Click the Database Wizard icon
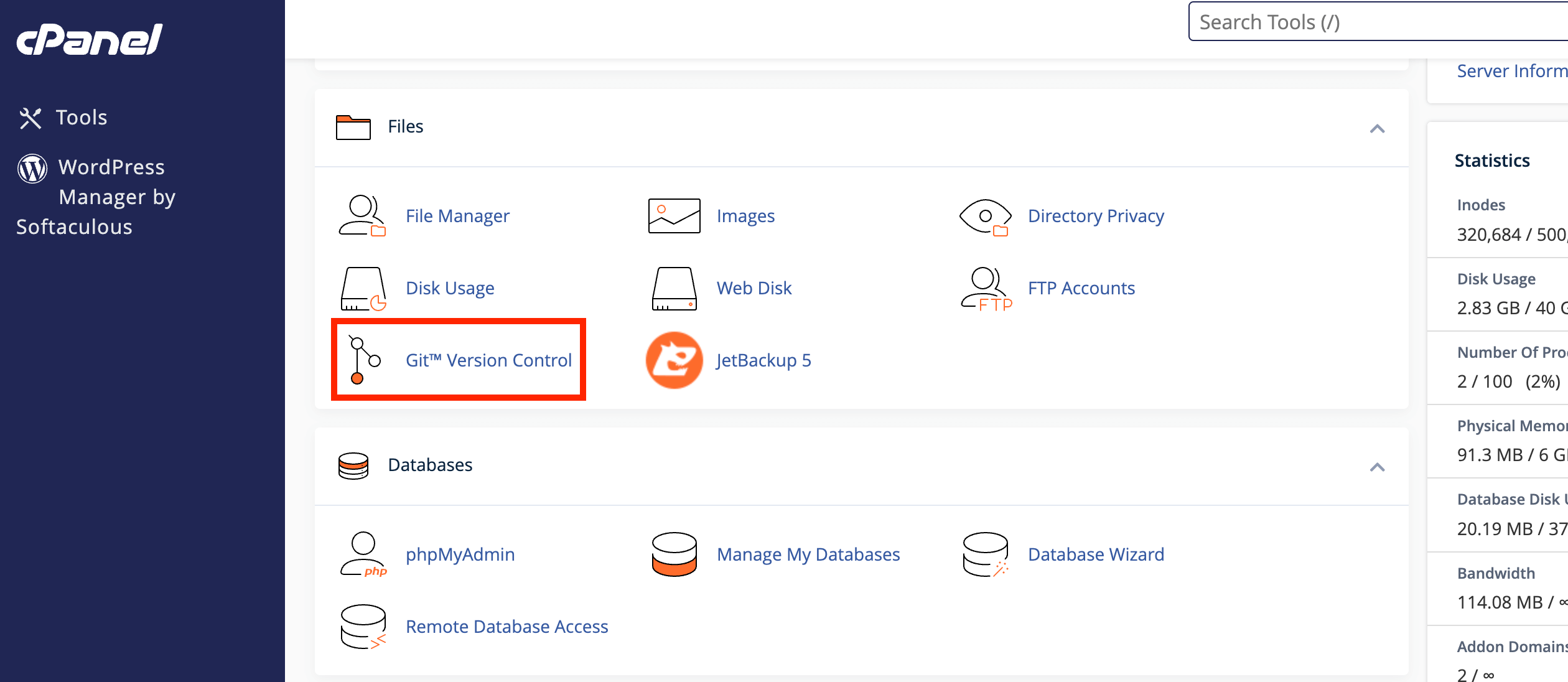 (x=986, y=554)
